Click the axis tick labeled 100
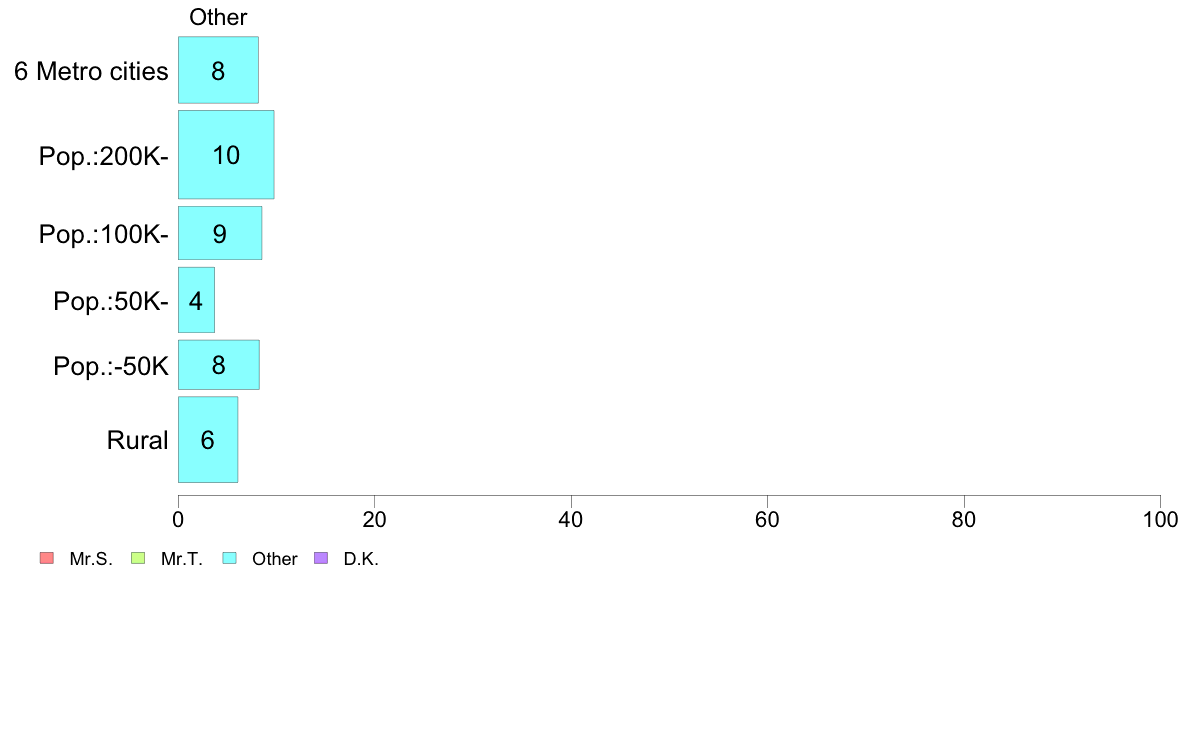This screenshot has width=1188, height=736. click(1160, 519)
